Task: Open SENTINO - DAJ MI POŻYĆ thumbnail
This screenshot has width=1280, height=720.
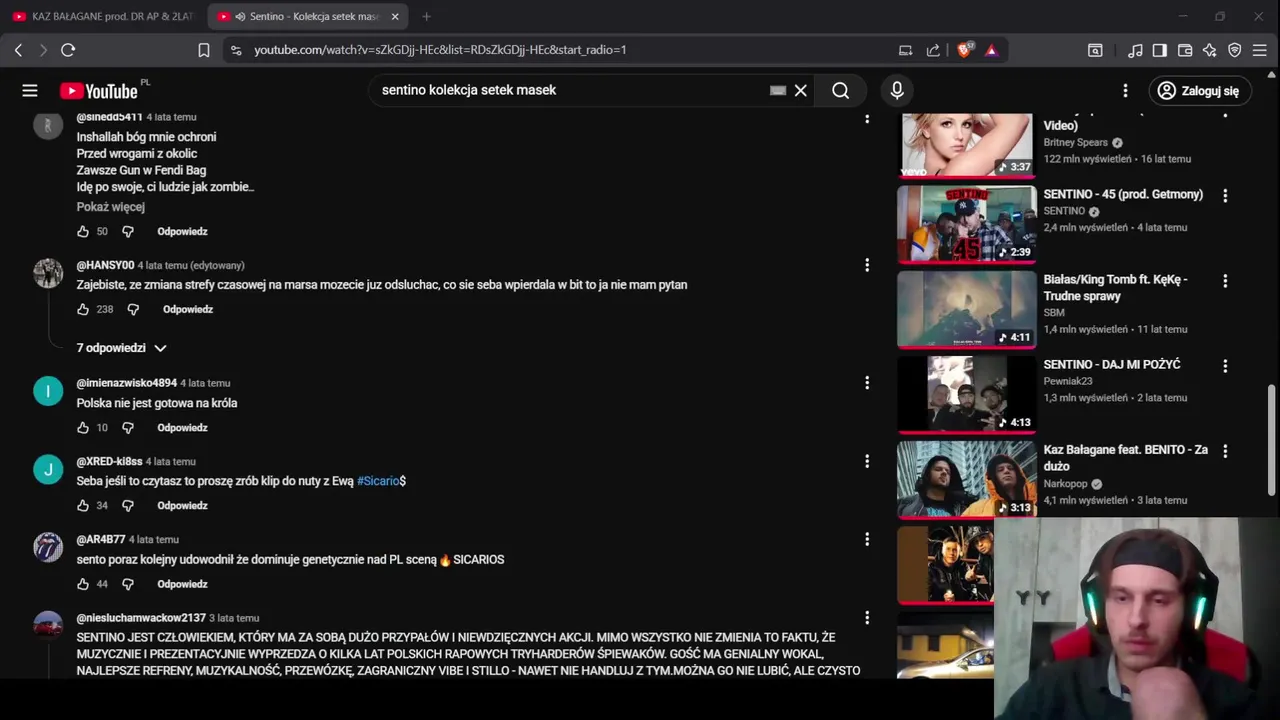Action: point(966,394)
